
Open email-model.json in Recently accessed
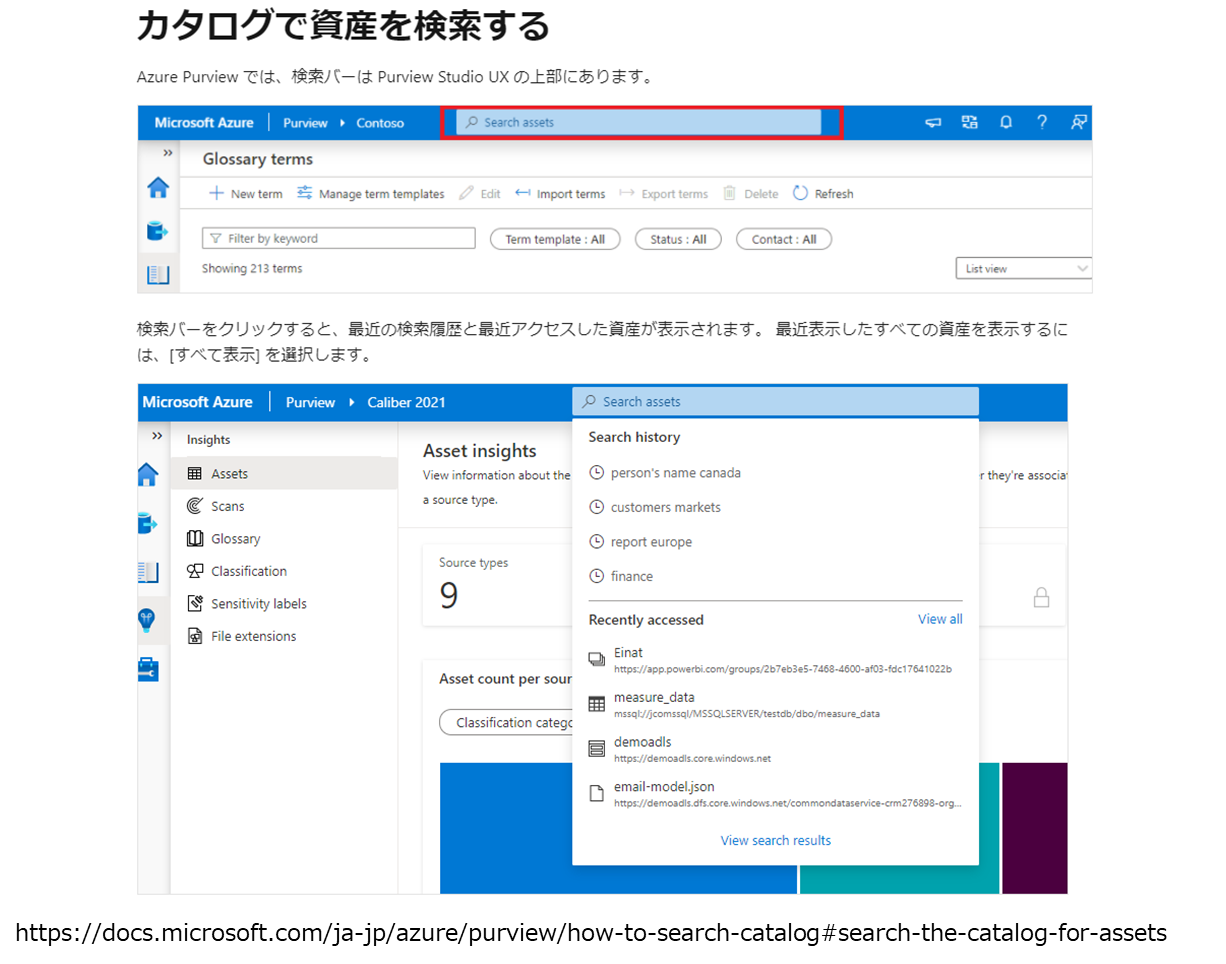[x=775, y=794]
